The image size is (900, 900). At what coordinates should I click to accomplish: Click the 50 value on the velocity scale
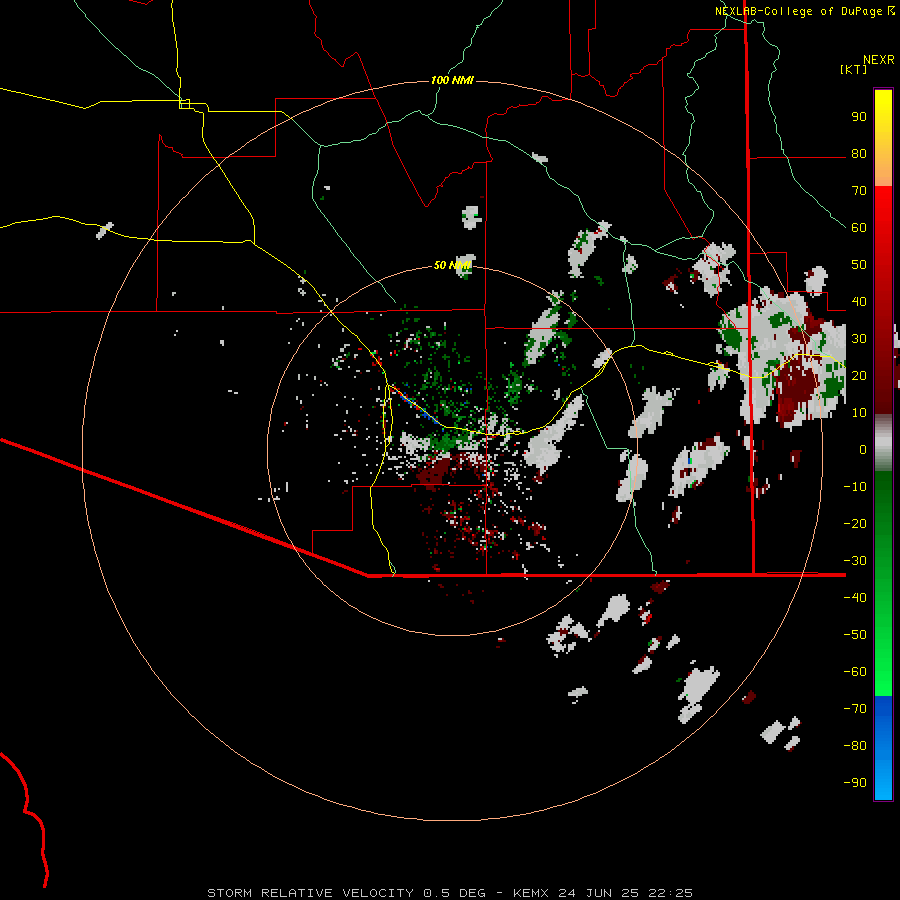(859, 265)
